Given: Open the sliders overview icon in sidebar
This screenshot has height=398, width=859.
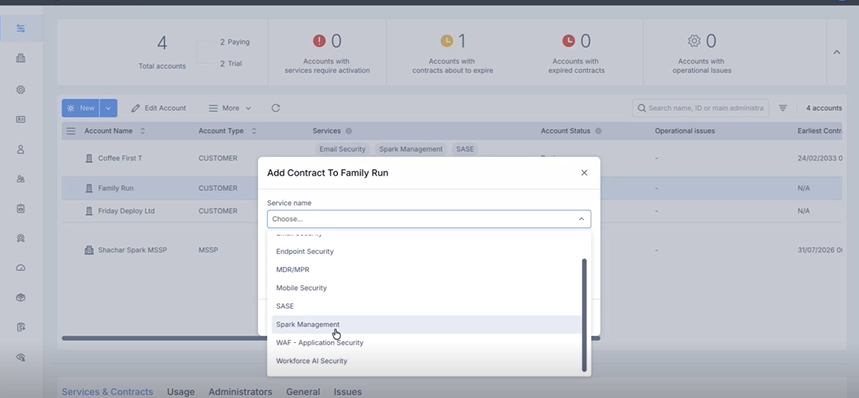Looking at the screenshot, I should coord(21,28).
